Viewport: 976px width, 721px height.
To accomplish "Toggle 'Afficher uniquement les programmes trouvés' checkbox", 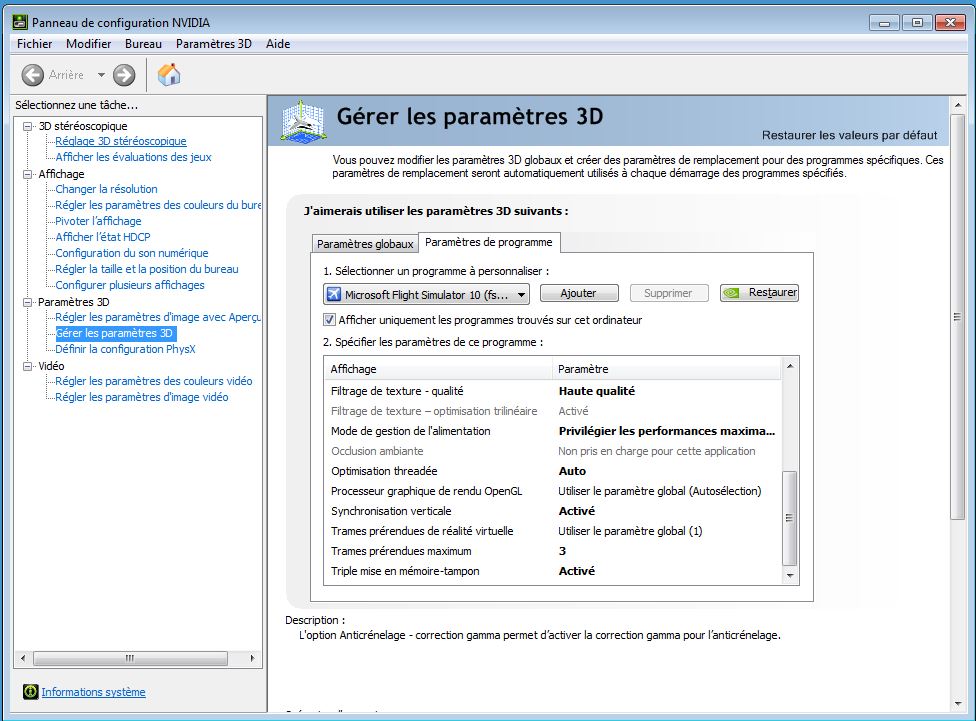I will pos(329,320).
